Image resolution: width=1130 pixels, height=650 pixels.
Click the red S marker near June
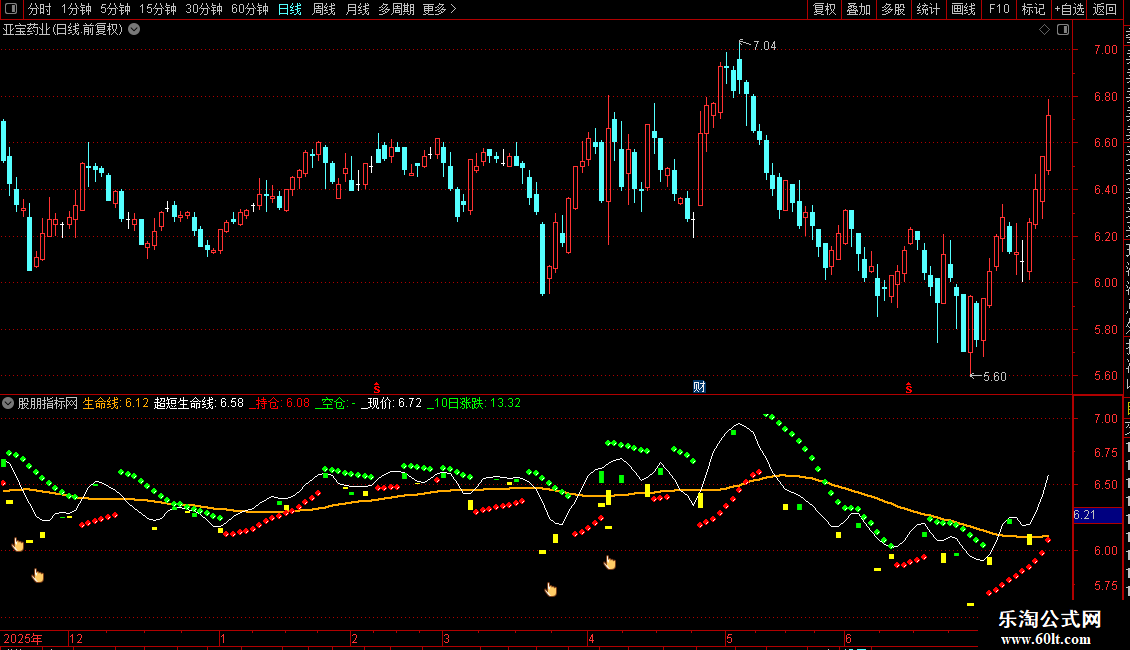pyautogui.click(x=909, y=388)
